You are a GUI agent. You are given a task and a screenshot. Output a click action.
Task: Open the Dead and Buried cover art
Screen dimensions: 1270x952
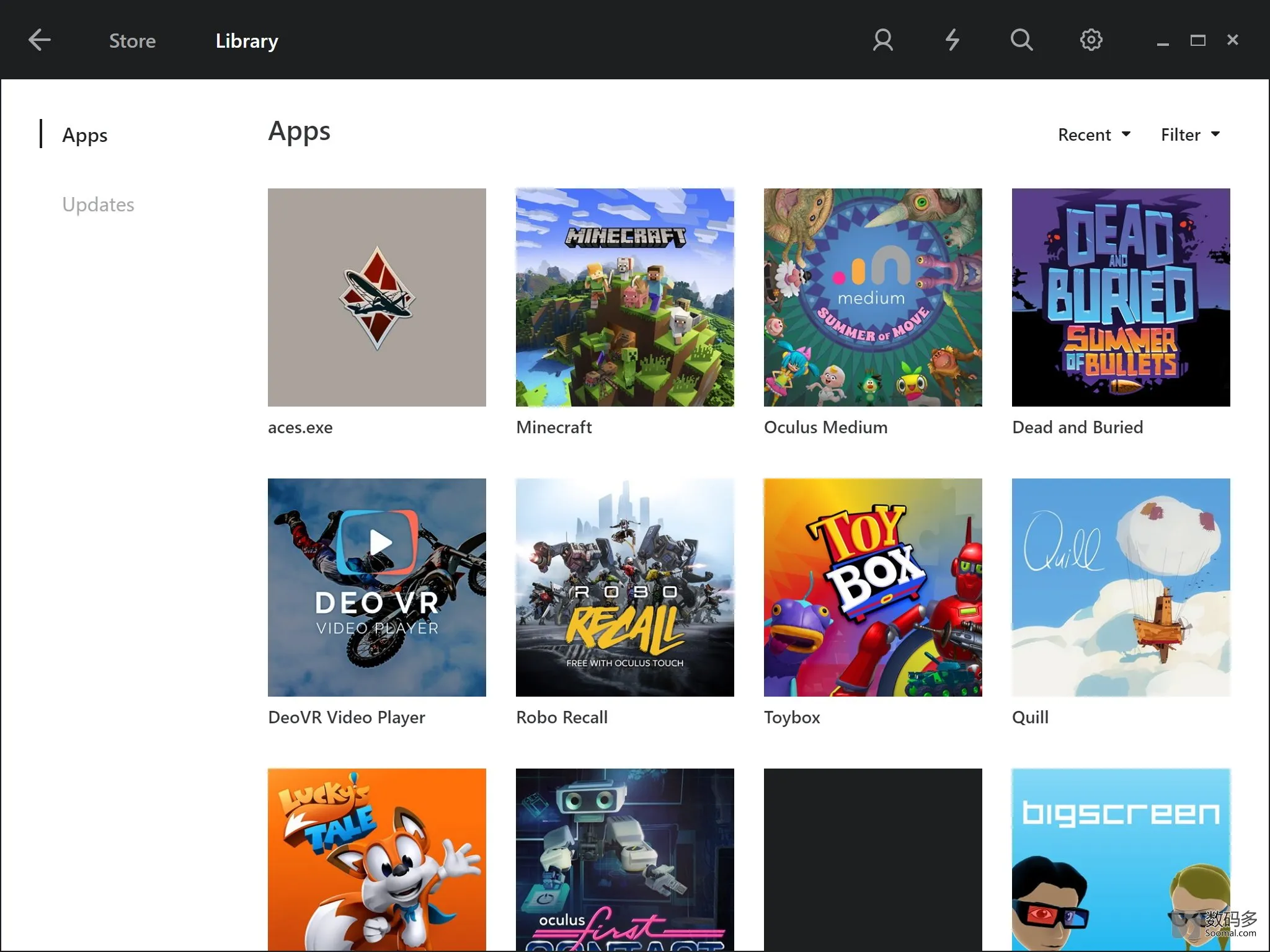point(1121,297)
